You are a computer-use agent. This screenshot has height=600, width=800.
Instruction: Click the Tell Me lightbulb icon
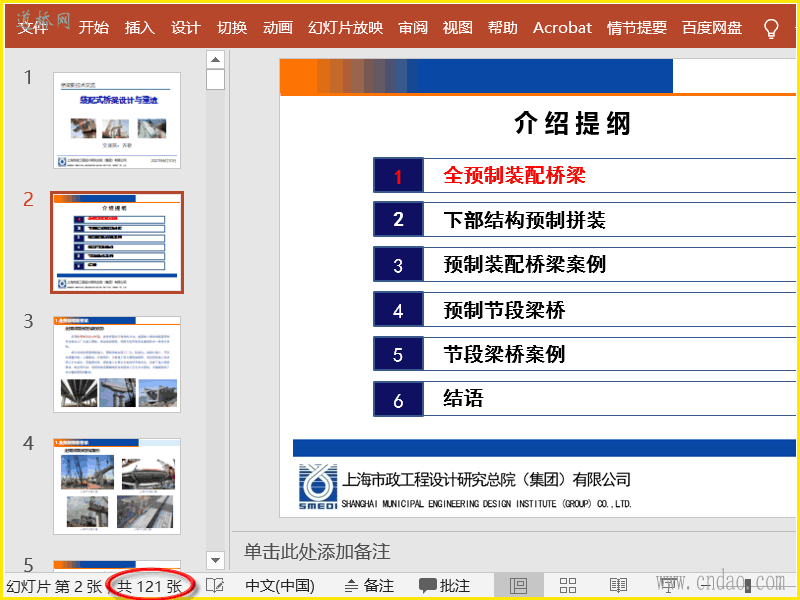pyautogui.click(x=771, y=28)
